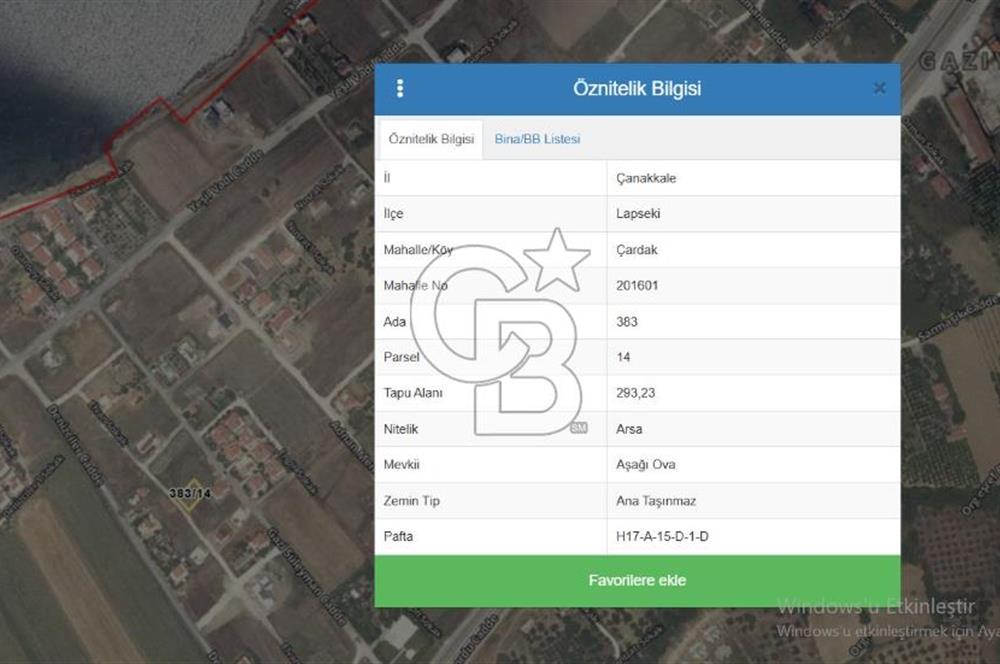Click the Nitelik value Arsa

[629, 429]
